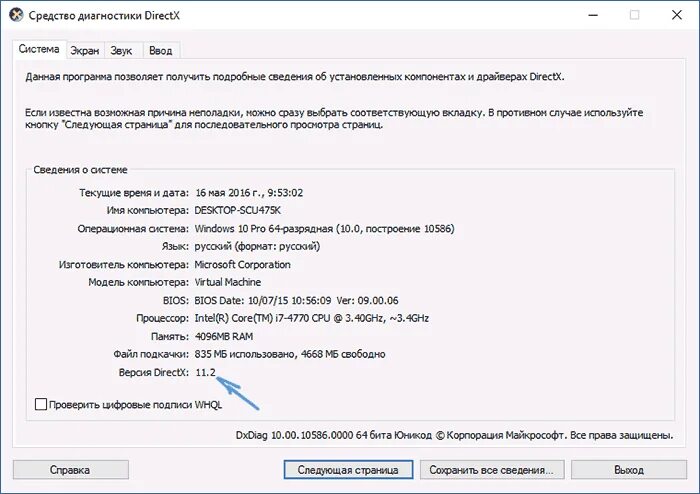Click the date value 16 мая 2016 г.
This screenshot has width=700, height=494.
click(249, 193)
